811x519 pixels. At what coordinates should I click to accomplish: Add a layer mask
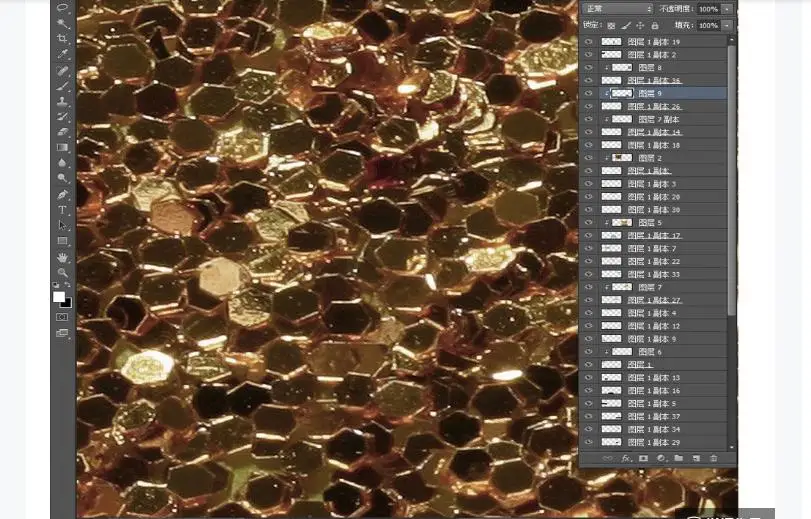click(x=643, y=458)
